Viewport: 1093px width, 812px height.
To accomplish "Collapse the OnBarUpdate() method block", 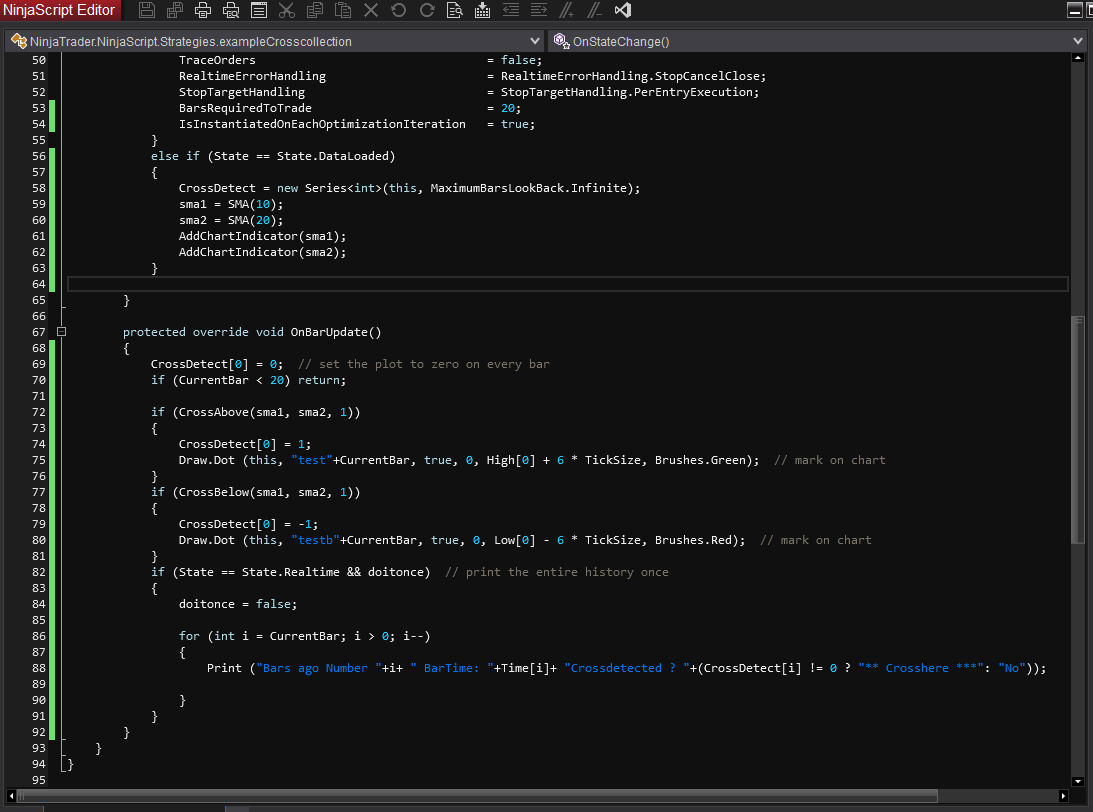I will pyautogui.click(x=62, y=332).
